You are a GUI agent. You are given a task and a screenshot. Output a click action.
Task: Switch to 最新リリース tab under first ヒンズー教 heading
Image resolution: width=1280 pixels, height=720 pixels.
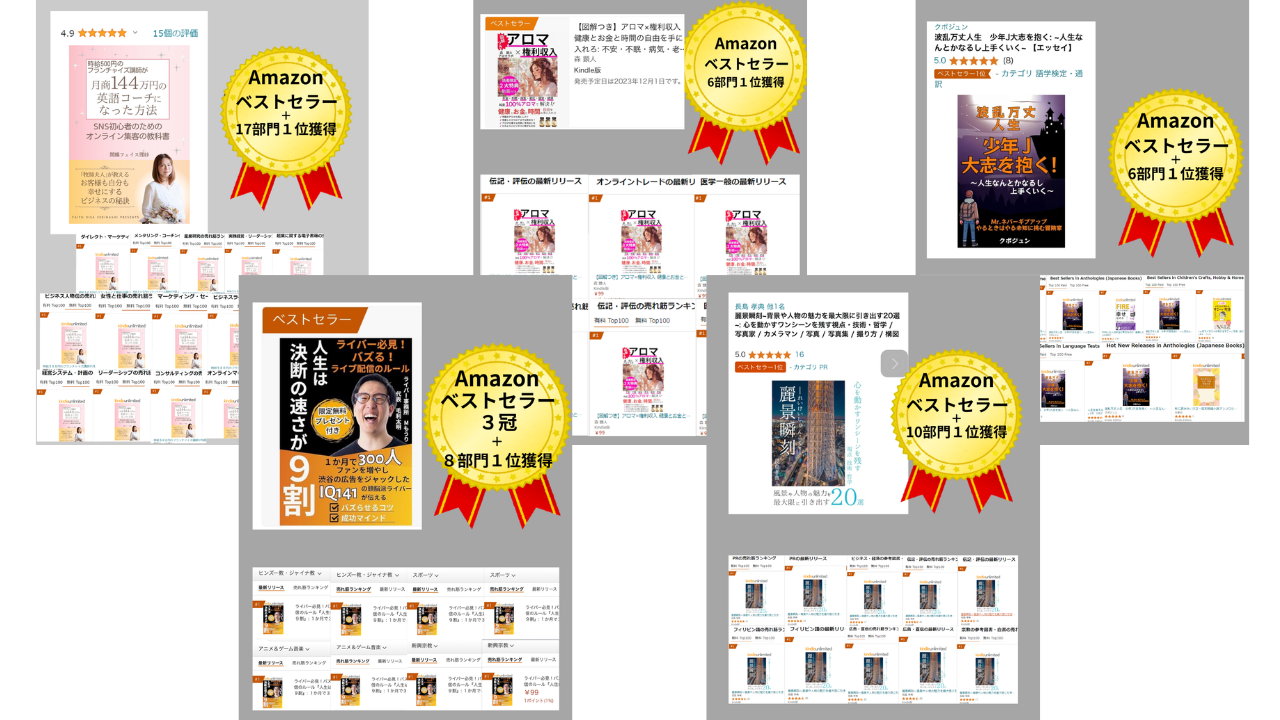(x=272, y=589)
